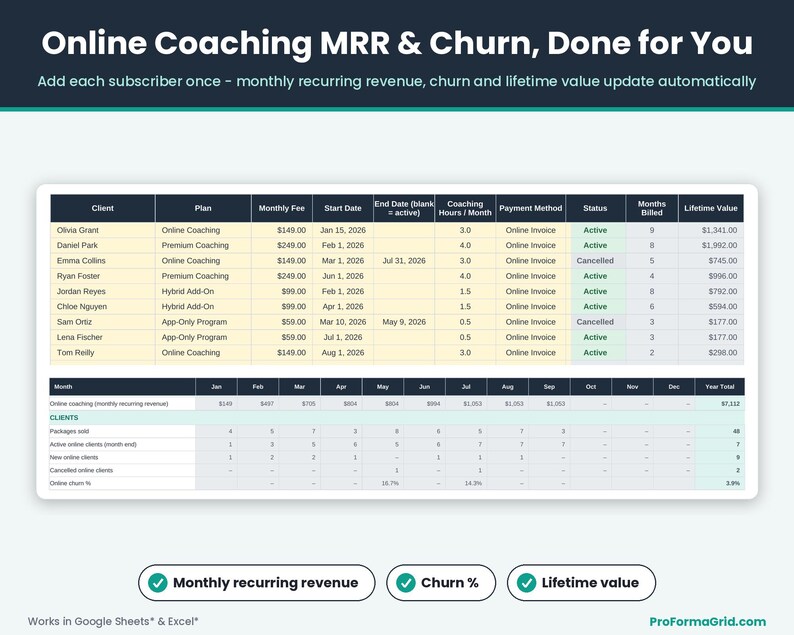This screenshot has width=794, height=635.
Task: Click the Year Total column header
Action: [x=720, y=386]
